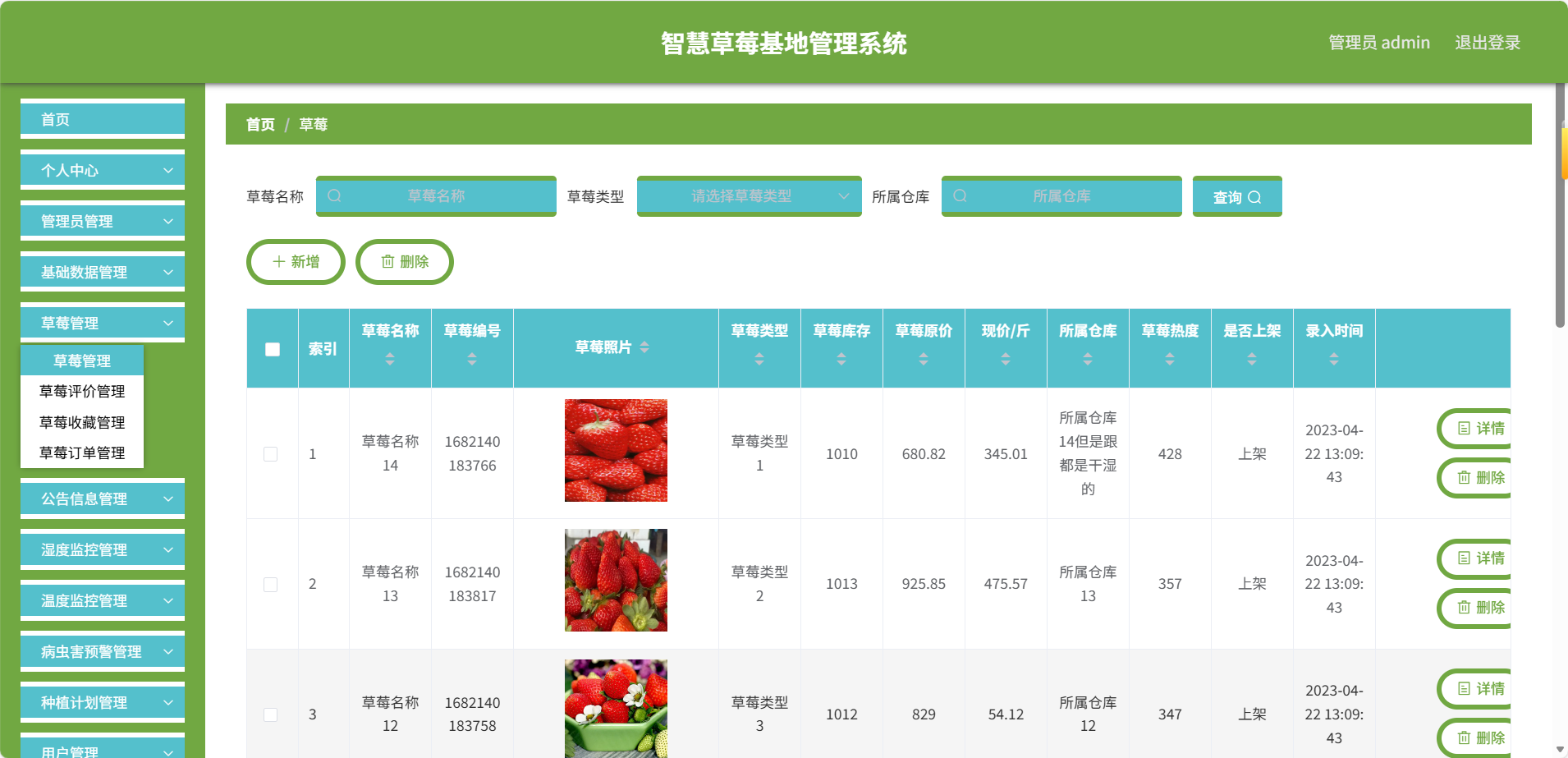Check the checkbox for row 草莓名称14
The image size is (1568, 758).
(270, 454)
